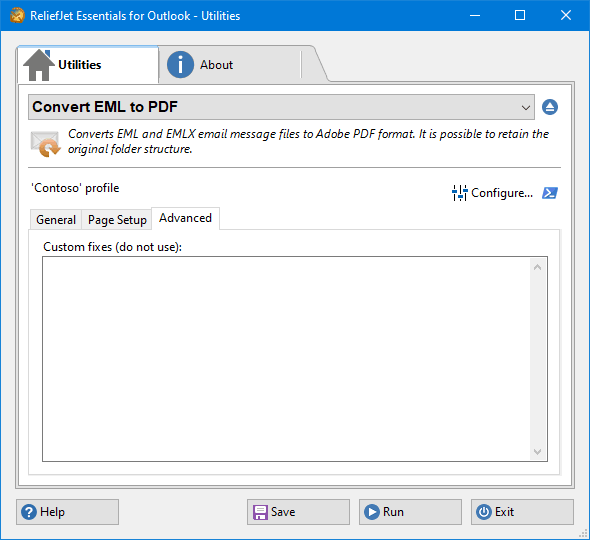The image size is (590, 540).
Task: Click inside the Custom fixes text area
Action: (x=286, y=359)
